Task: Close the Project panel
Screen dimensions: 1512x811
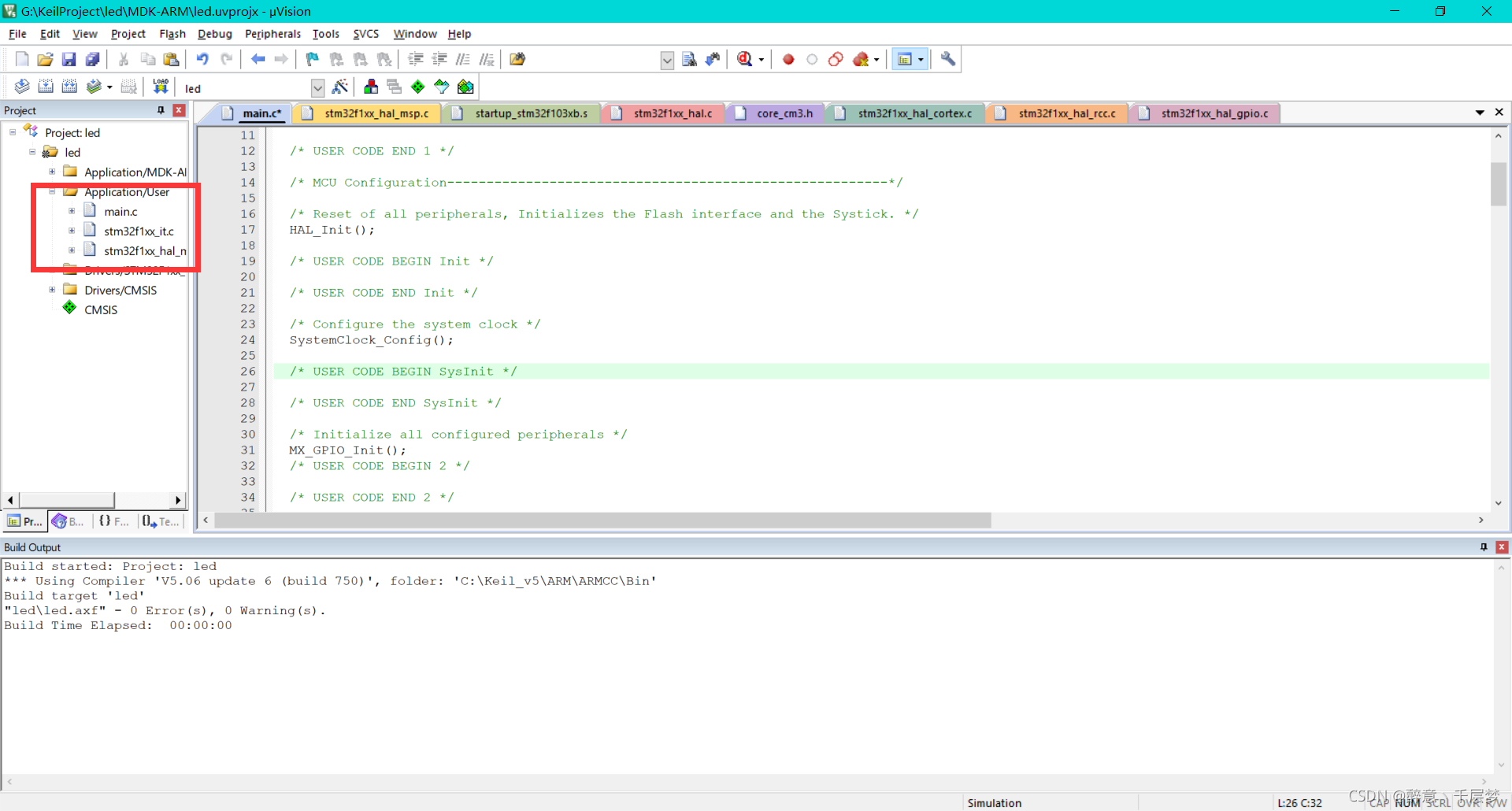Action: [x=179, y=110]
